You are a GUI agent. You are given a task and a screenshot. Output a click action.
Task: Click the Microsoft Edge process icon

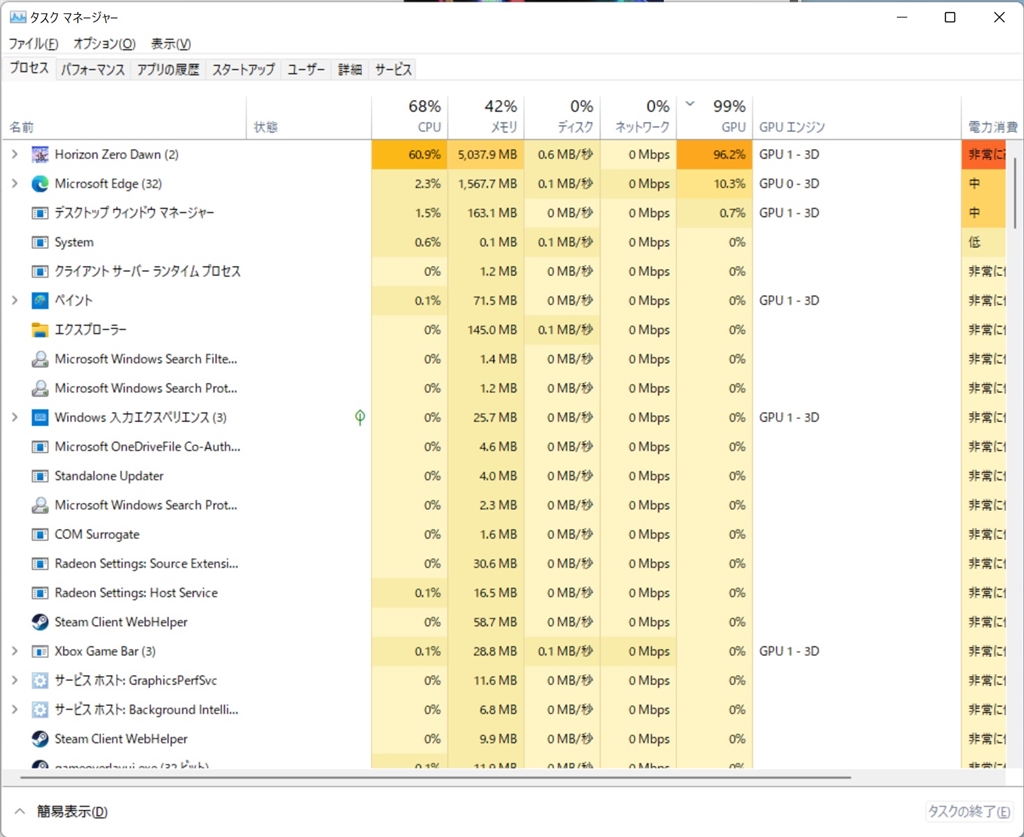point(40,184)
